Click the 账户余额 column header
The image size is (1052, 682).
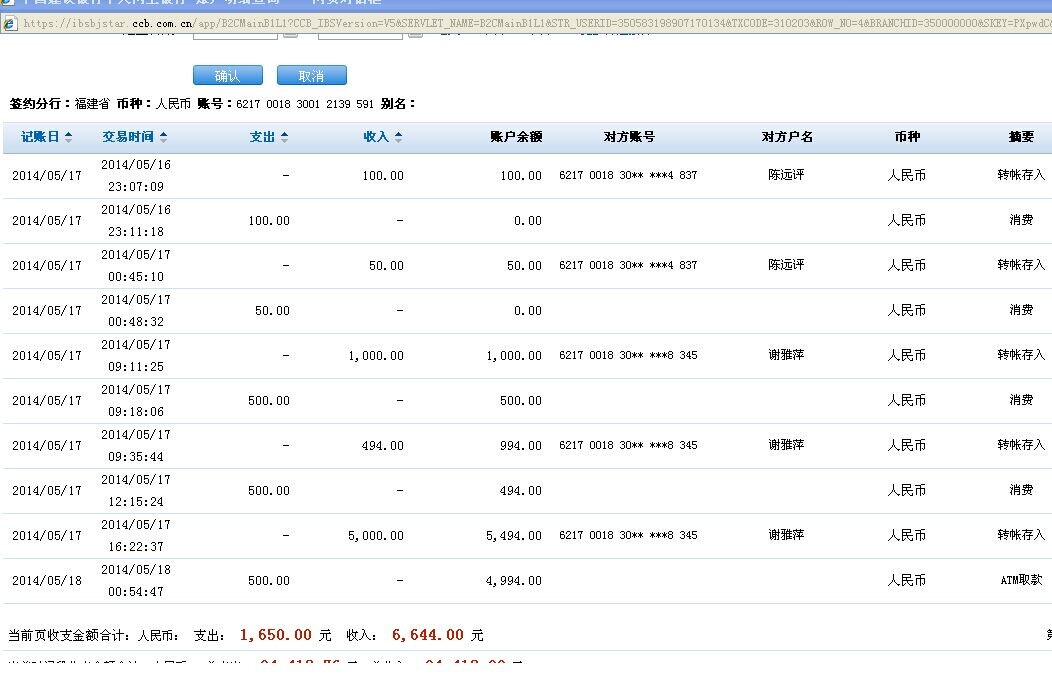[516, 137]
